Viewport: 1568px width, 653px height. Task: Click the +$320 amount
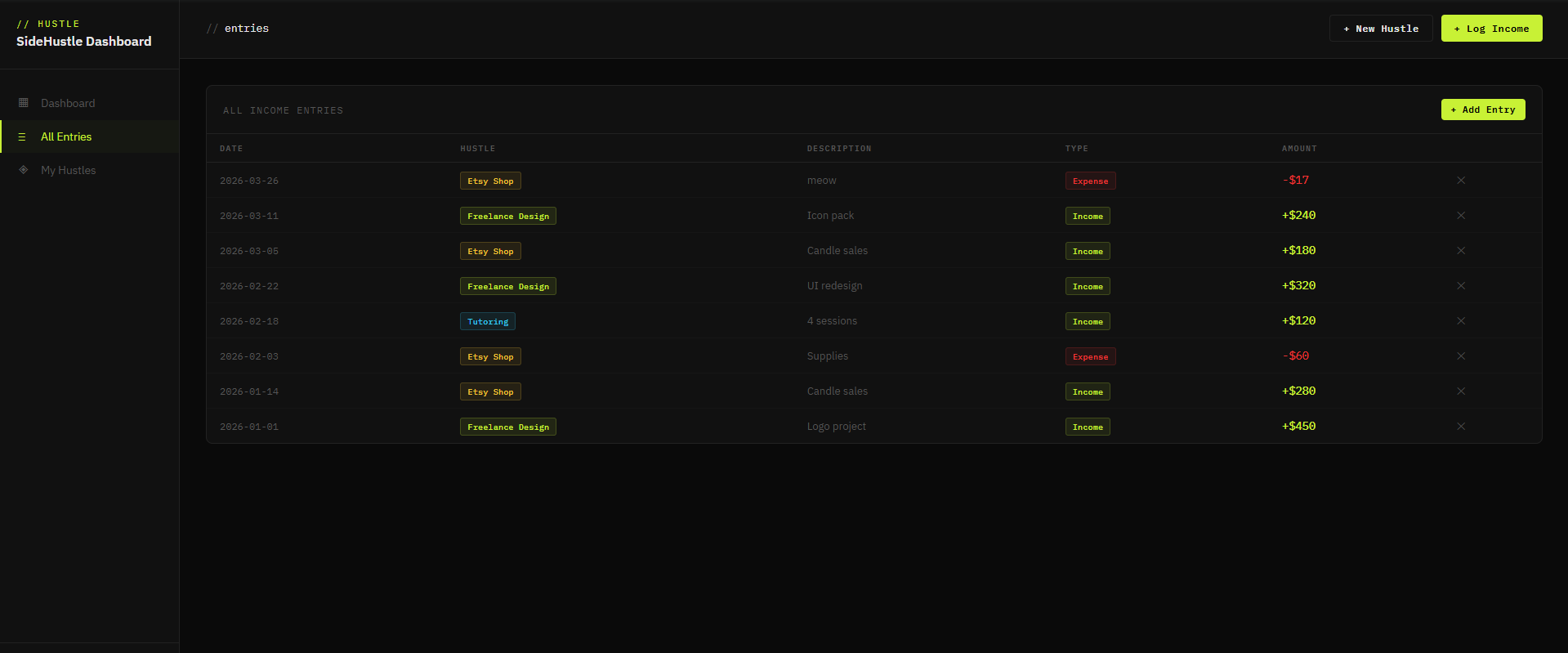(1299, 285)
